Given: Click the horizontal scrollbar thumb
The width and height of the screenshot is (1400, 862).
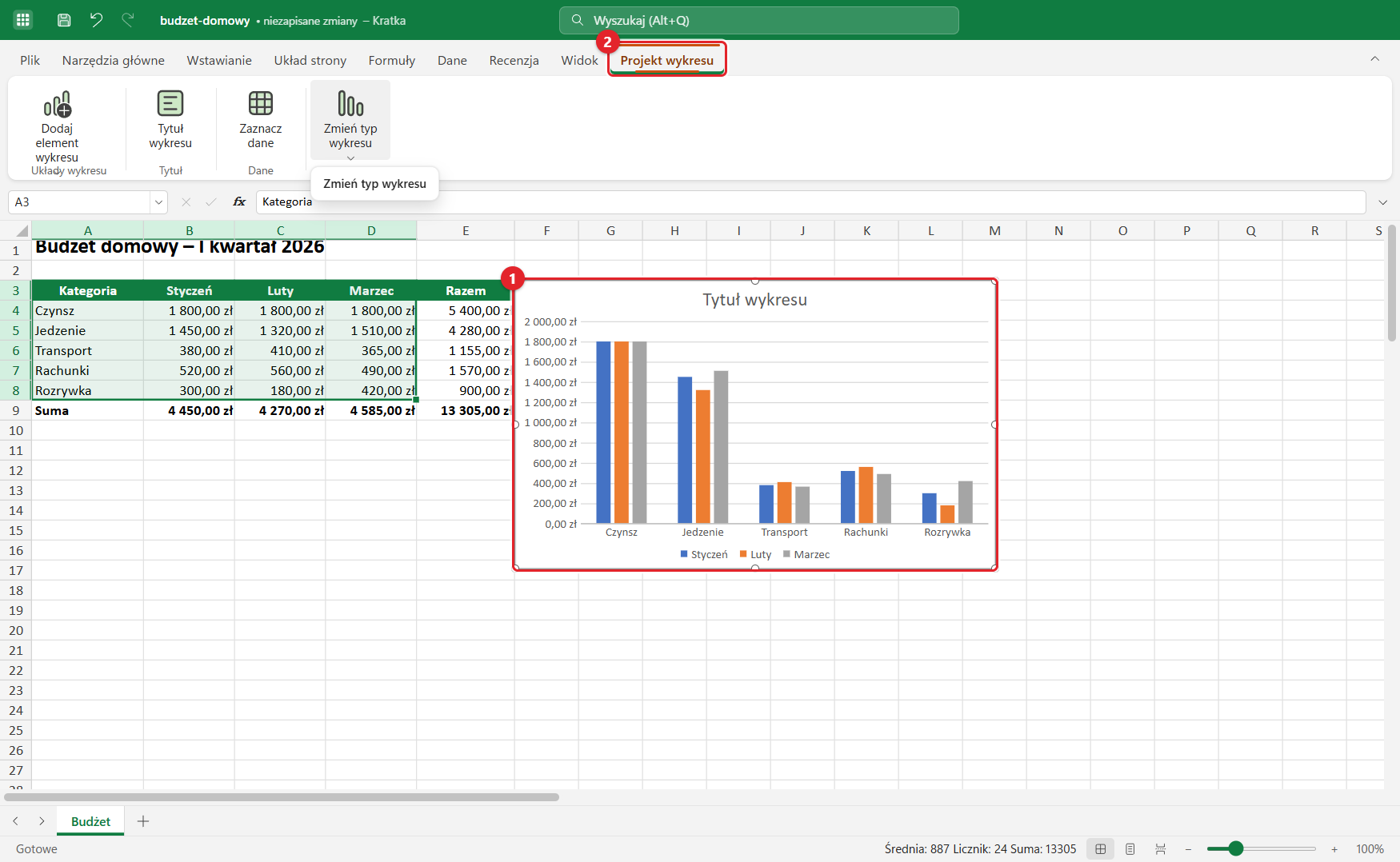Looking at the screenshot, I should (282, 797).
